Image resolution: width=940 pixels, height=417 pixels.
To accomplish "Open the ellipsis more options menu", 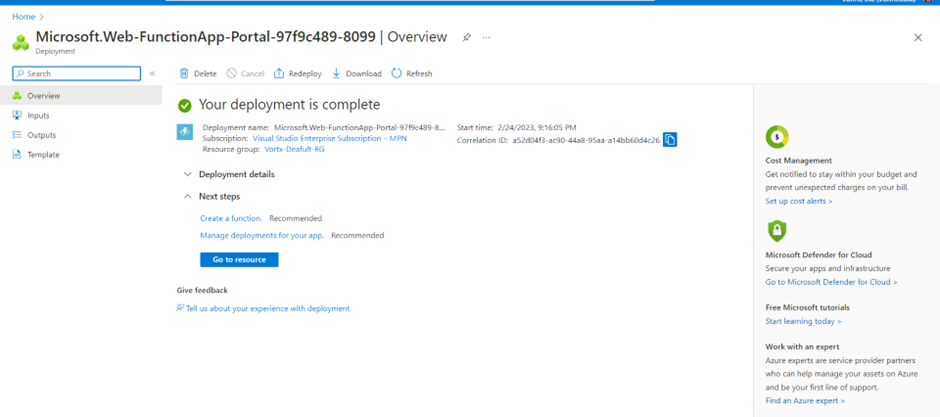I will 486,37.
